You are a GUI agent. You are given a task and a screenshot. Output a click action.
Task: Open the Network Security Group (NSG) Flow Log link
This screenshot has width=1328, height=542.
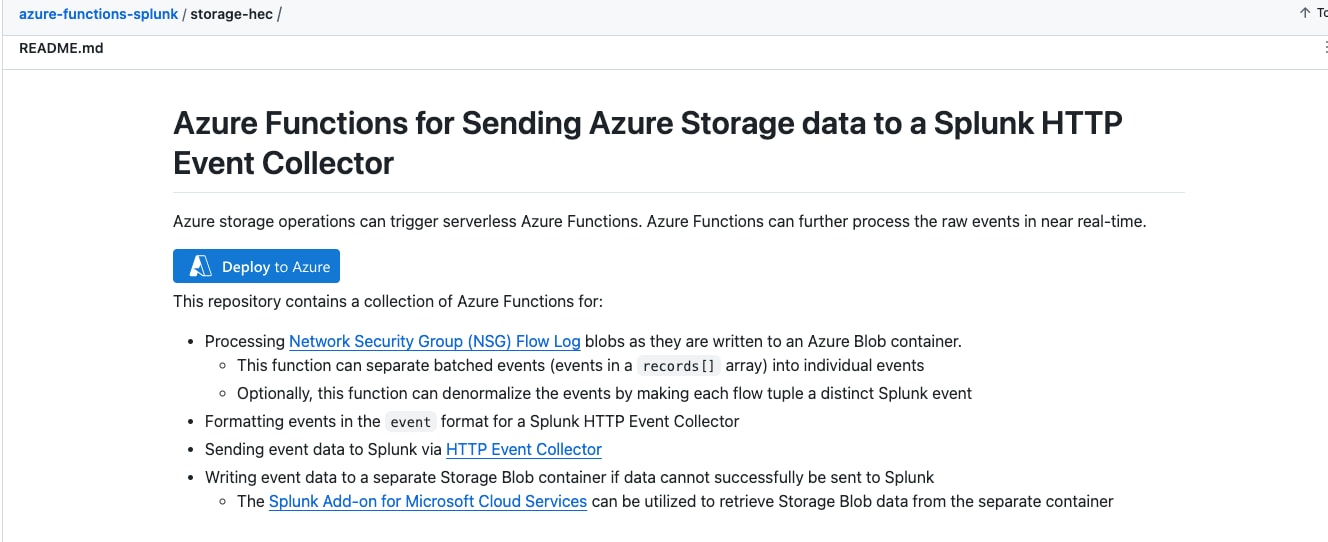coord(434,341)
